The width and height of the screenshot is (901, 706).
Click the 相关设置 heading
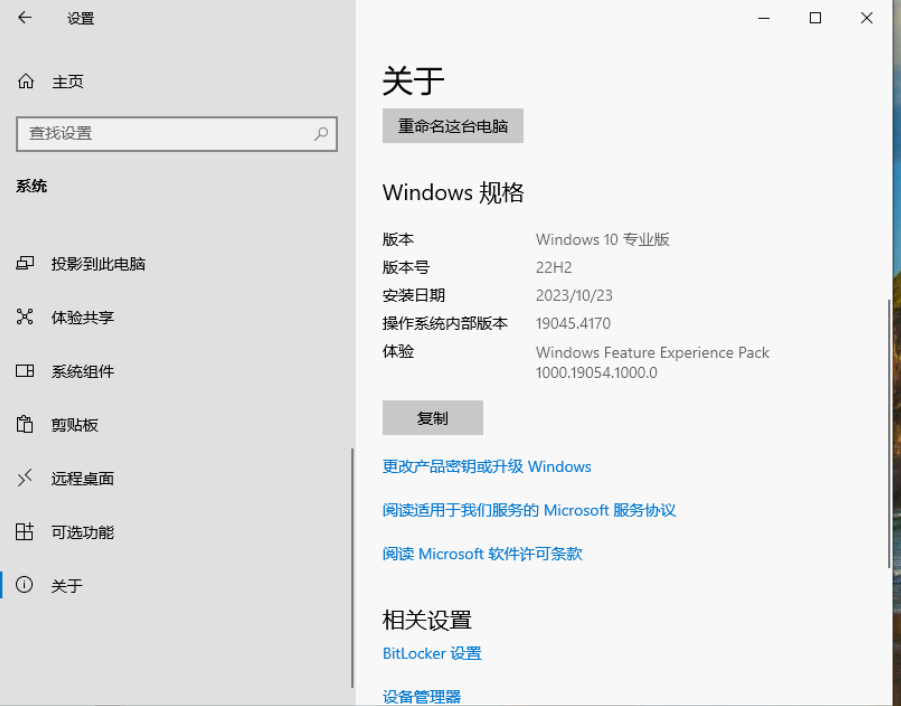point(427,620)
